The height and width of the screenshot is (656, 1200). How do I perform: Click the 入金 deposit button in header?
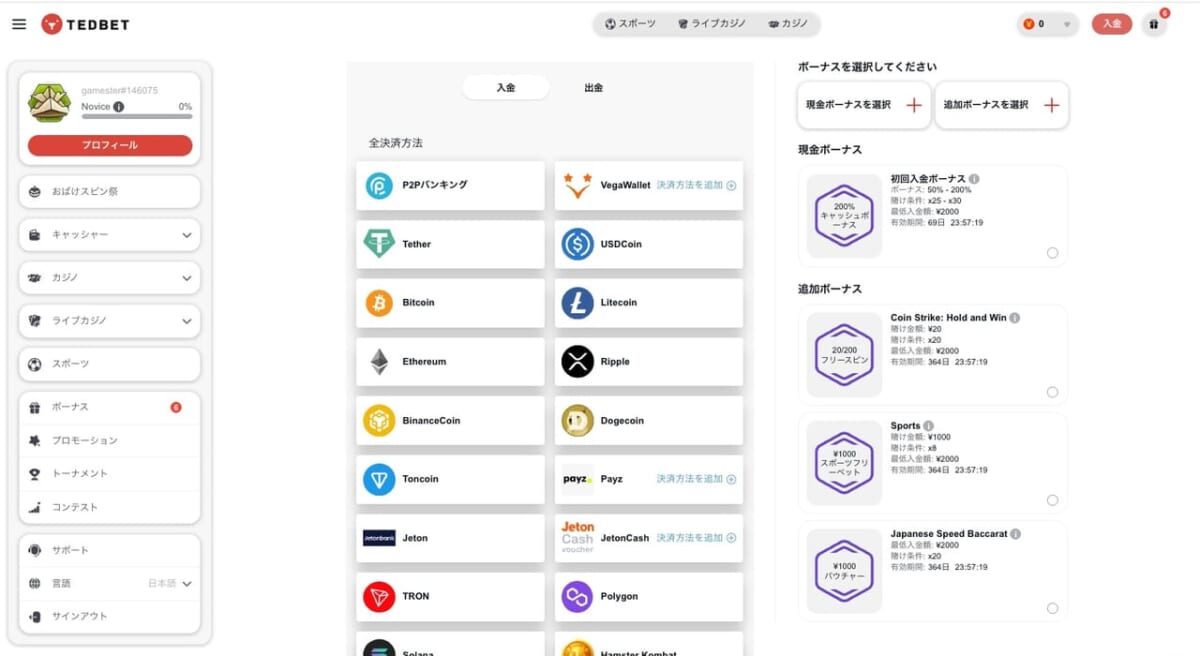pos(1111,24)
